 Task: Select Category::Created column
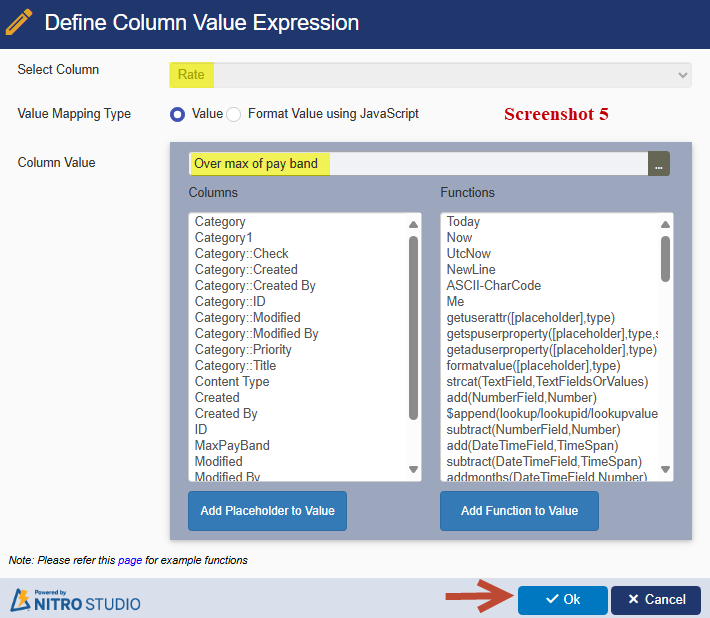(246, 269)
